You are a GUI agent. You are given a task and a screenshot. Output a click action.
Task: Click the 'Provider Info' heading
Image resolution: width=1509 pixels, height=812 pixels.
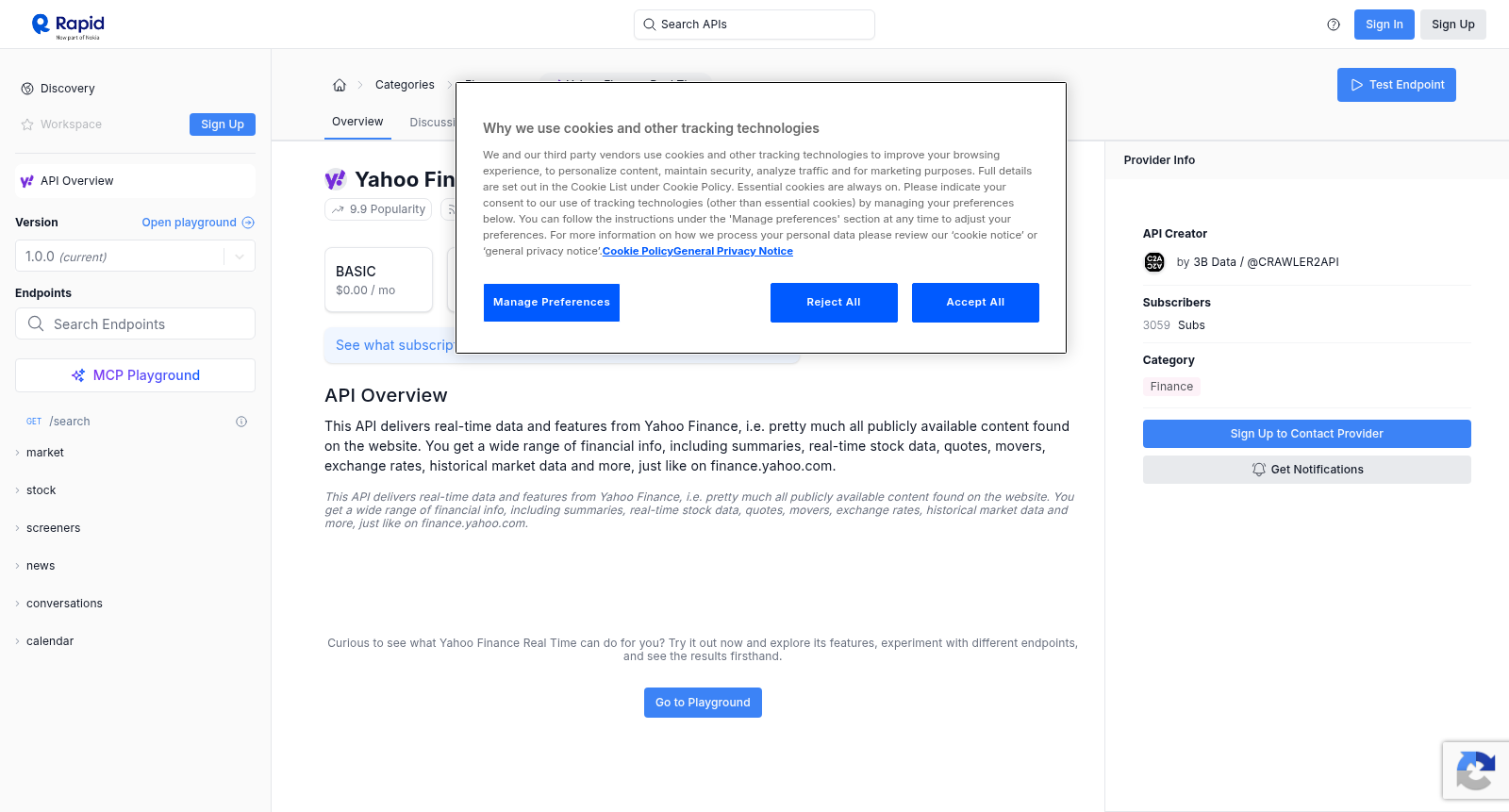coord(1159,160)
